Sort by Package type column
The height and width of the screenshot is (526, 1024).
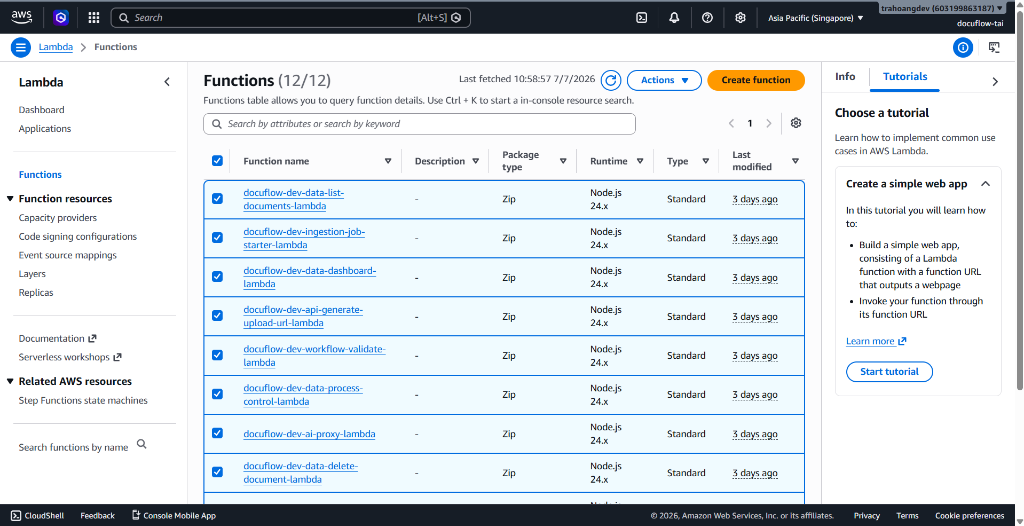click(563, 161)
